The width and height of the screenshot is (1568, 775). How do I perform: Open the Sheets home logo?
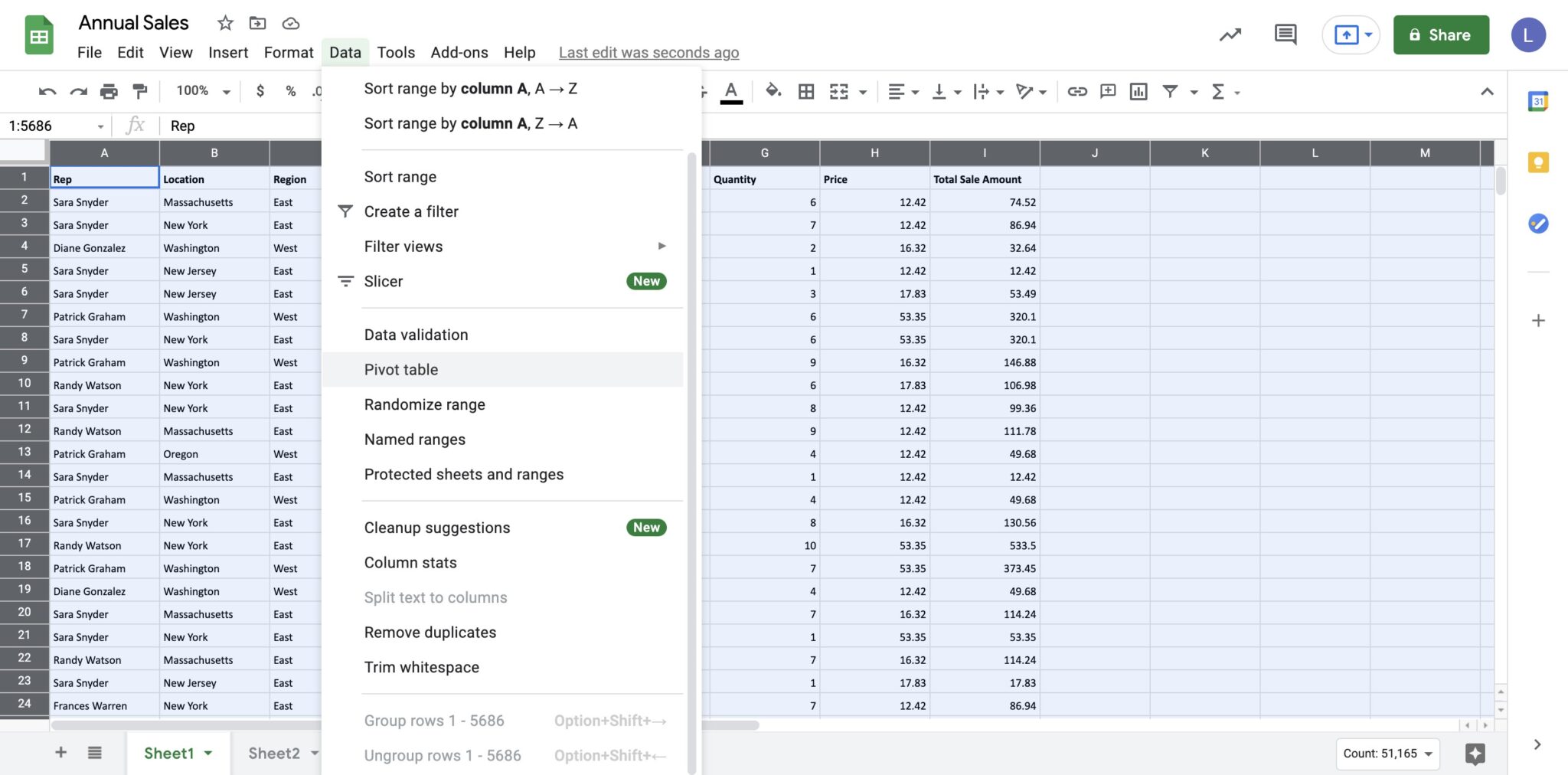click(39, 35)
